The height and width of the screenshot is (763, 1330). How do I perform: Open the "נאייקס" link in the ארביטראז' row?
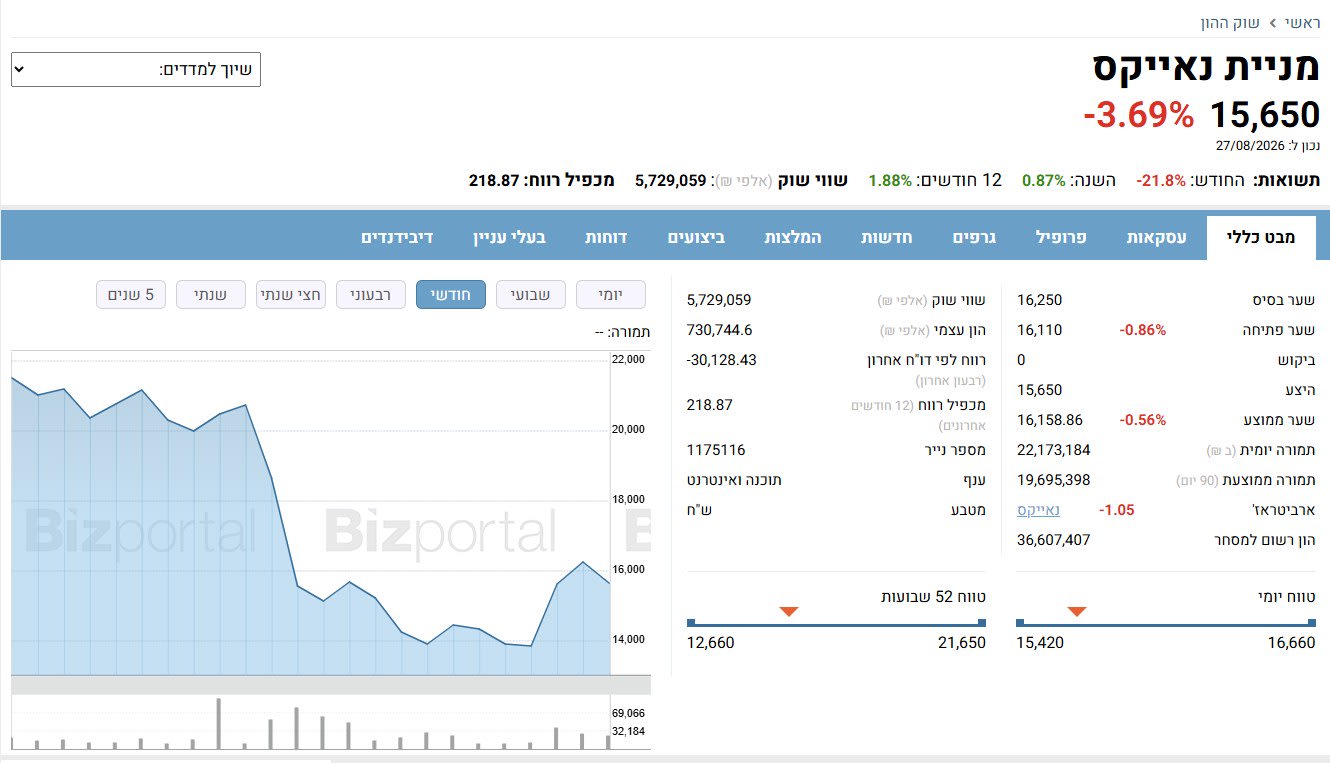click(x=1038, y=510)
